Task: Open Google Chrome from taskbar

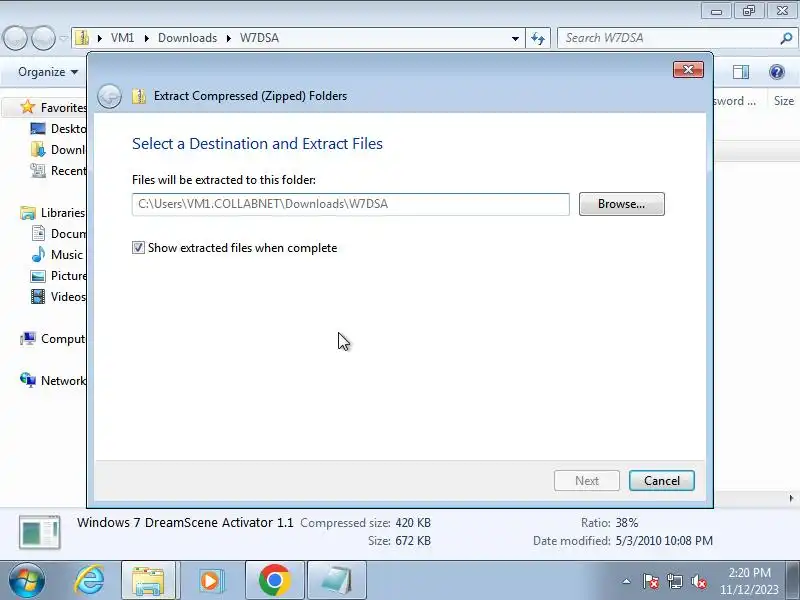Action: (x=274, y=581)
